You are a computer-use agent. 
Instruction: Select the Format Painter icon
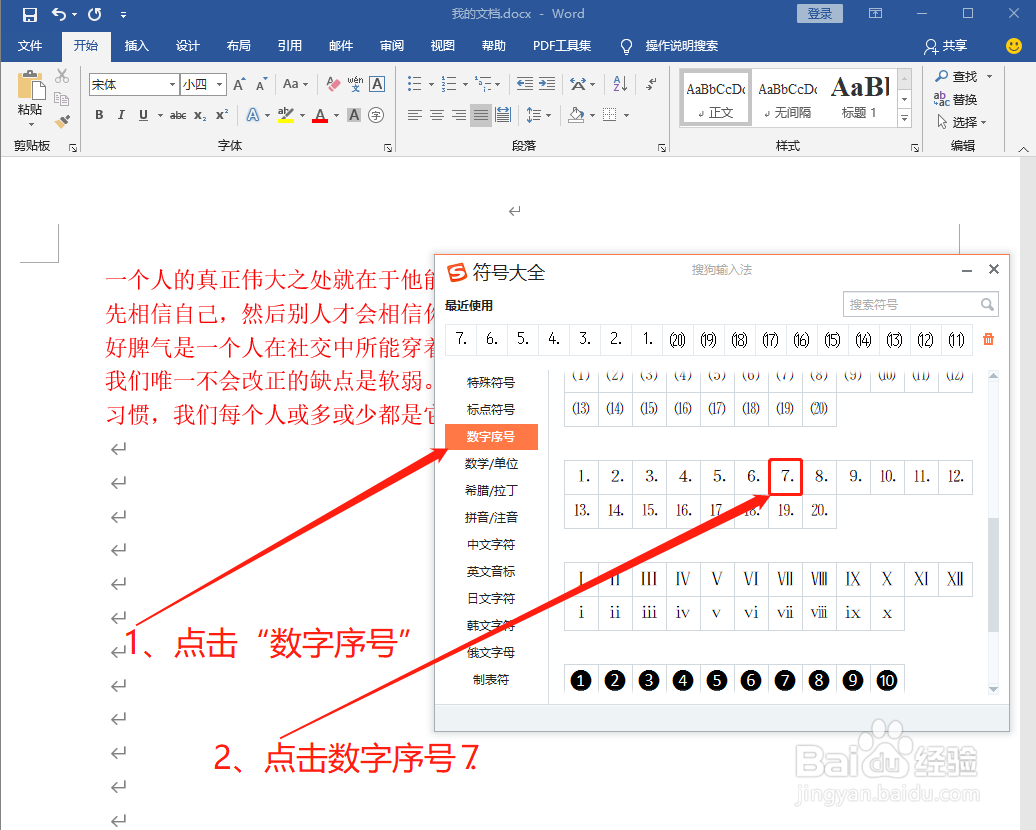coord(62,120)
